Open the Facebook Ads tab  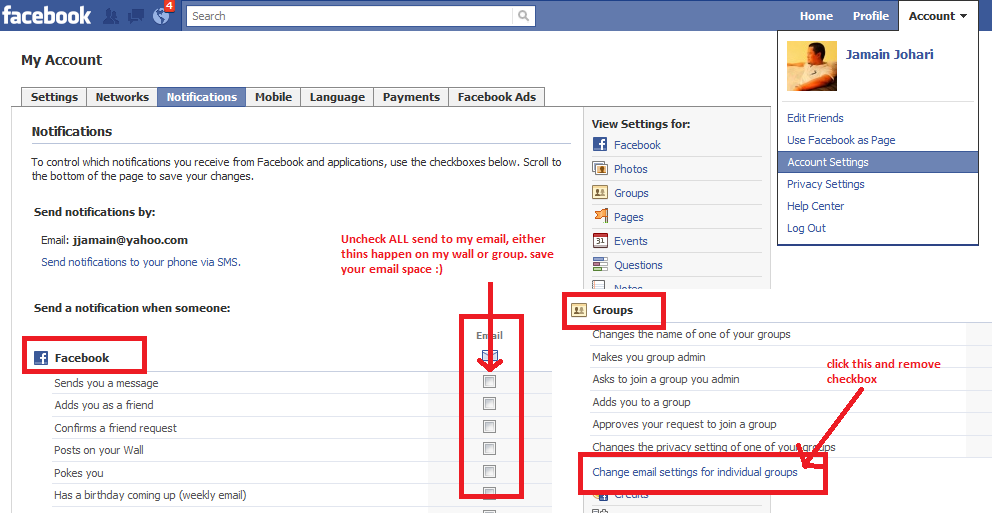click(x=497, y=97)
